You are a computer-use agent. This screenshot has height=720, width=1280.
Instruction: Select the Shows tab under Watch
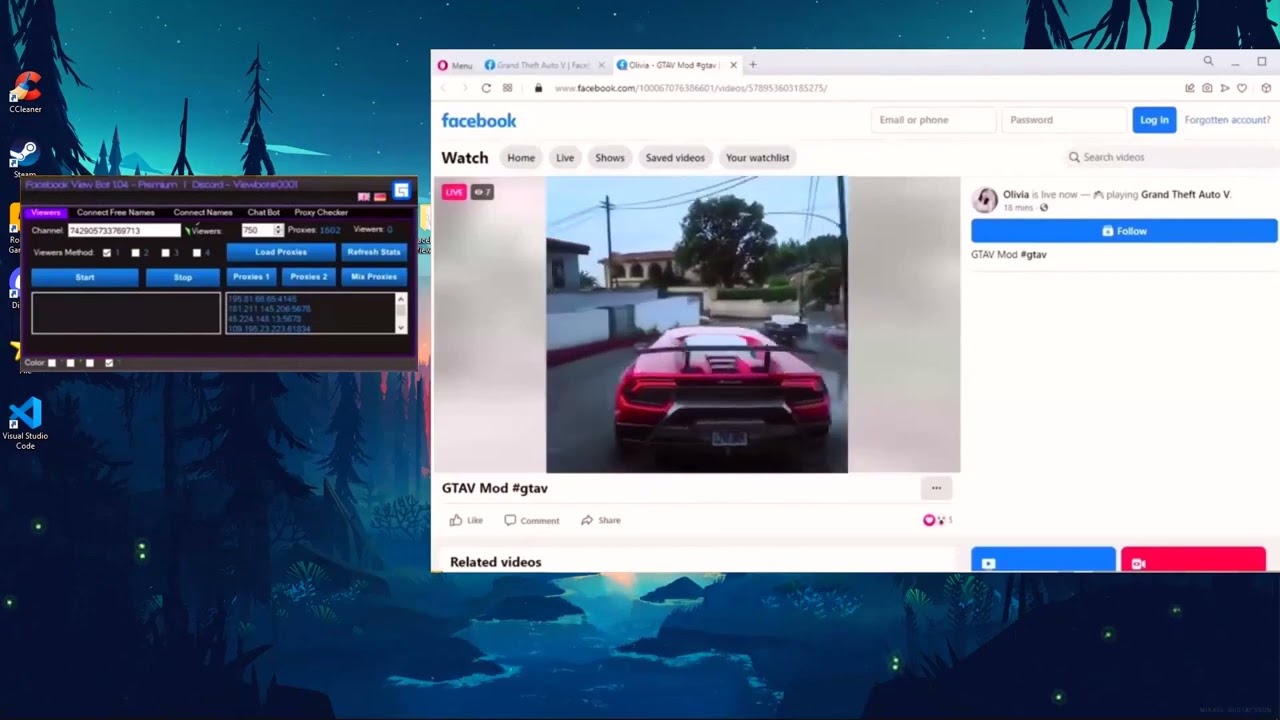pyautogui.click(x=610, y=158)
